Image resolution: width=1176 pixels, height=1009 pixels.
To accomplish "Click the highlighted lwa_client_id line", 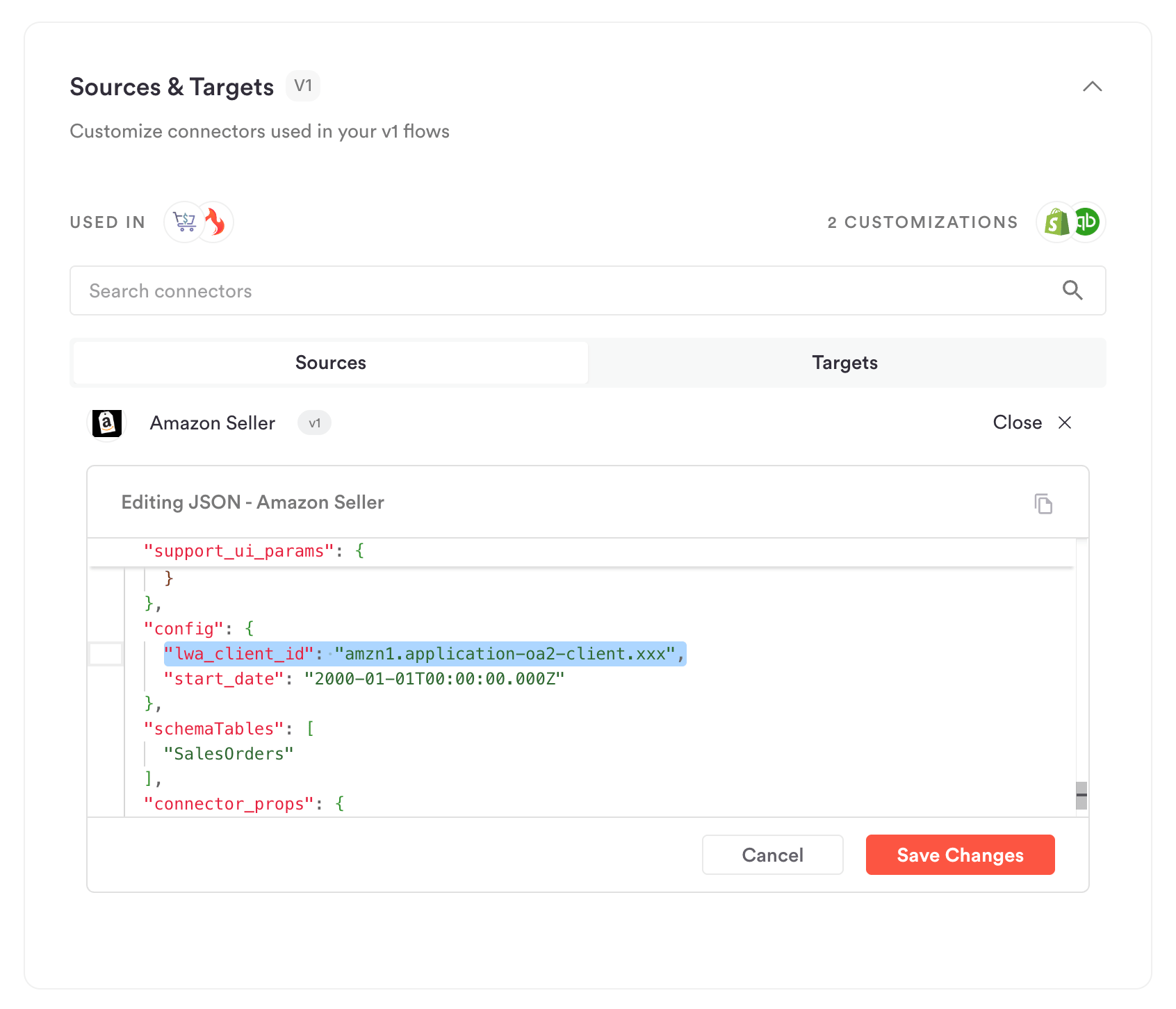I will (425, 654).
